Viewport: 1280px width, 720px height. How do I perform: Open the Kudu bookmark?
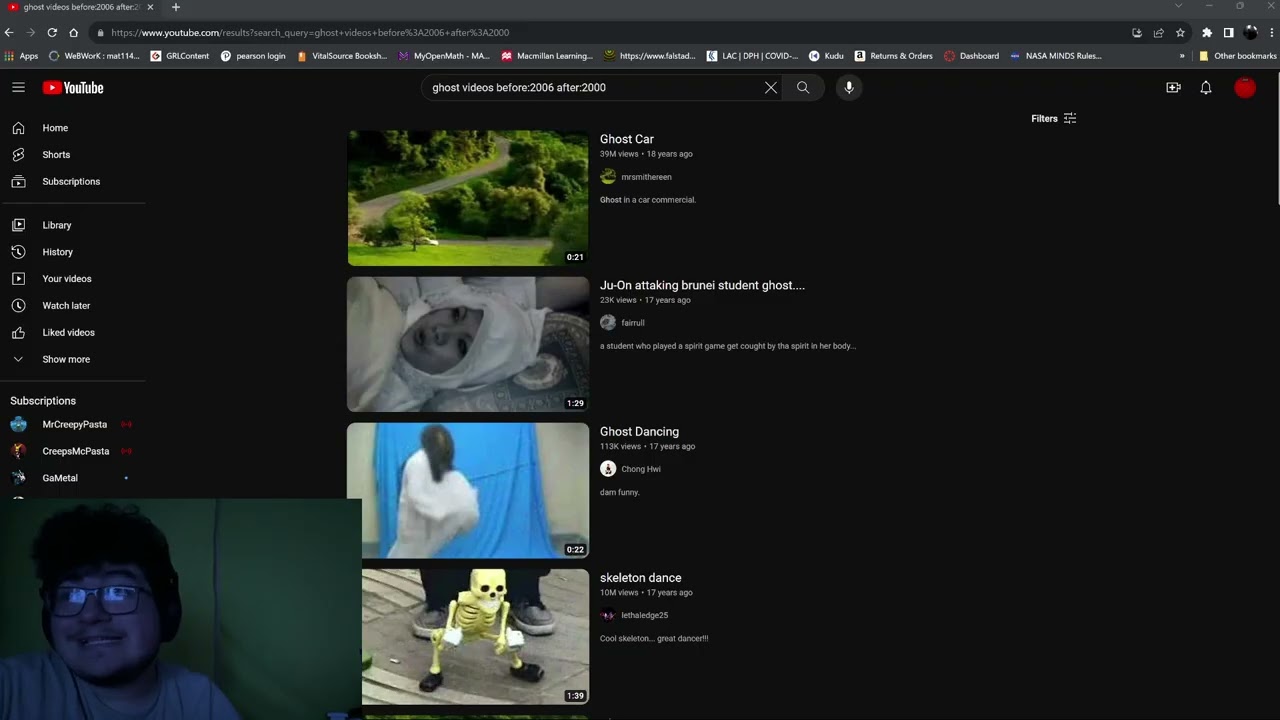click(x=826, y=56)
